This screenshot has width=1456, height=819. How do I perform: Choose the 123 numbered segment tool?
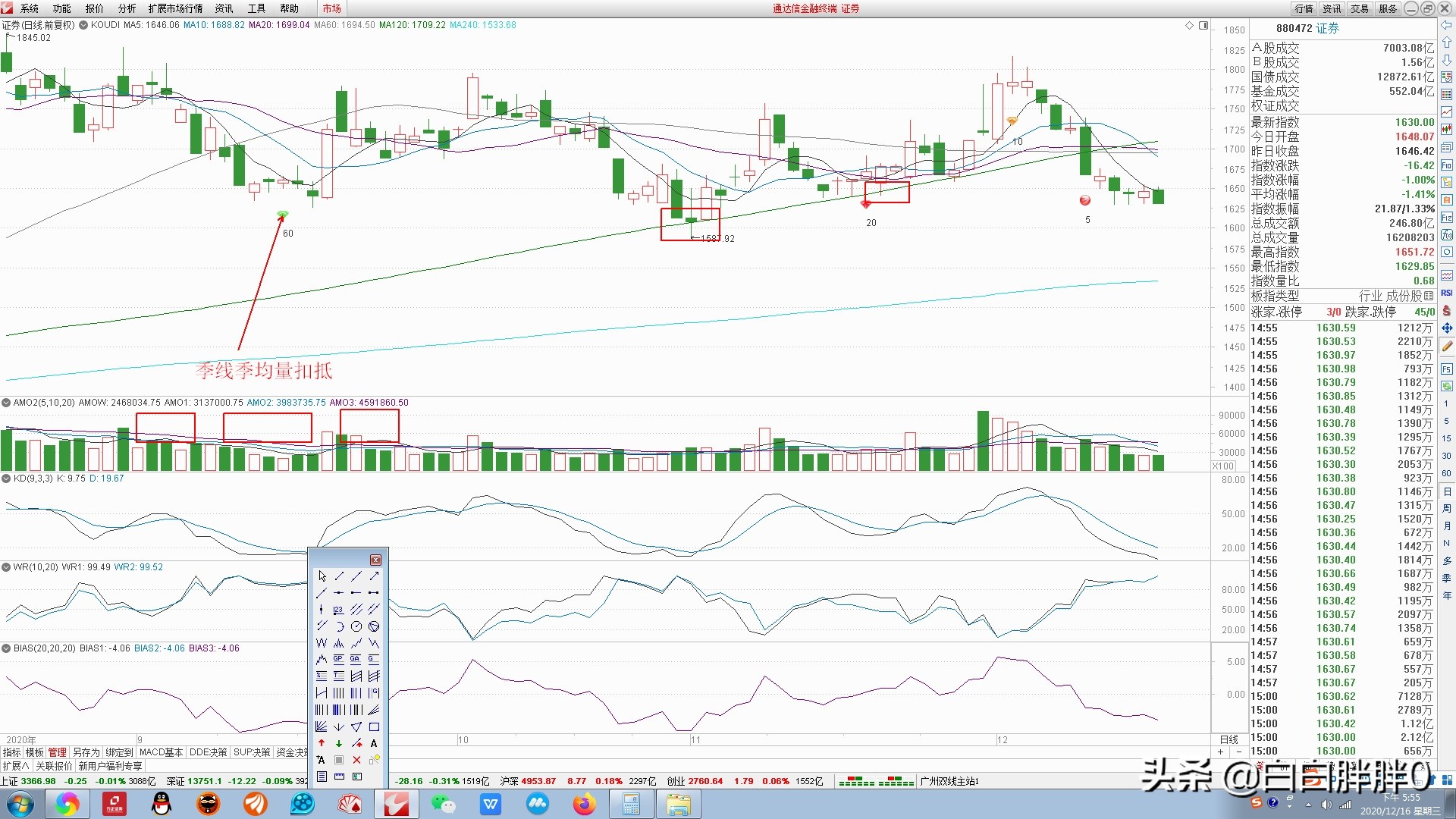(x=339, y=610)
